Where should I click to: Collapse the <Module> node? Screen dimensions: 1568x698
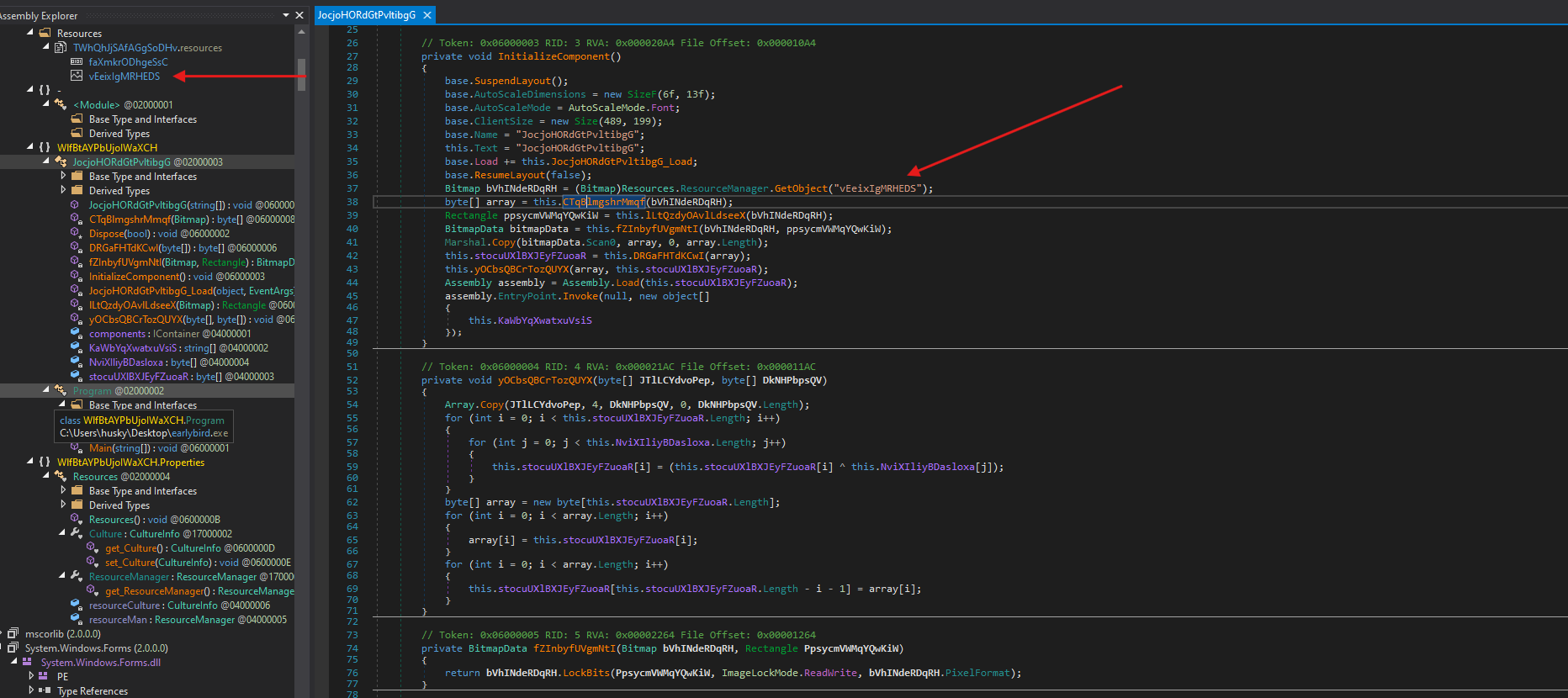pyautogui.click(x=46, y=103)
